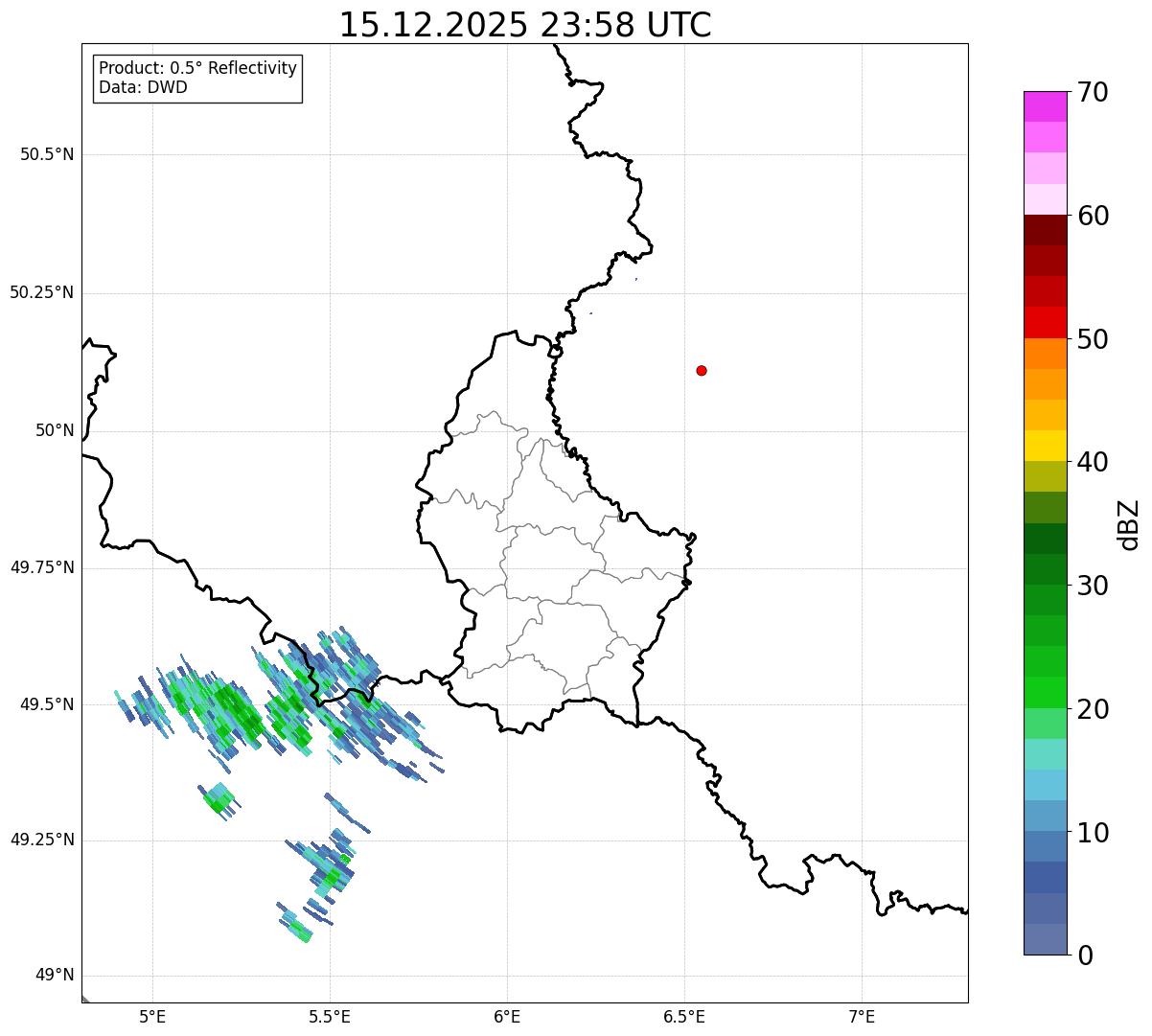1152x1036 pixels.
Task: Pick the yellow swatch just above 40 dBZ
Action: pos(1046,447)
